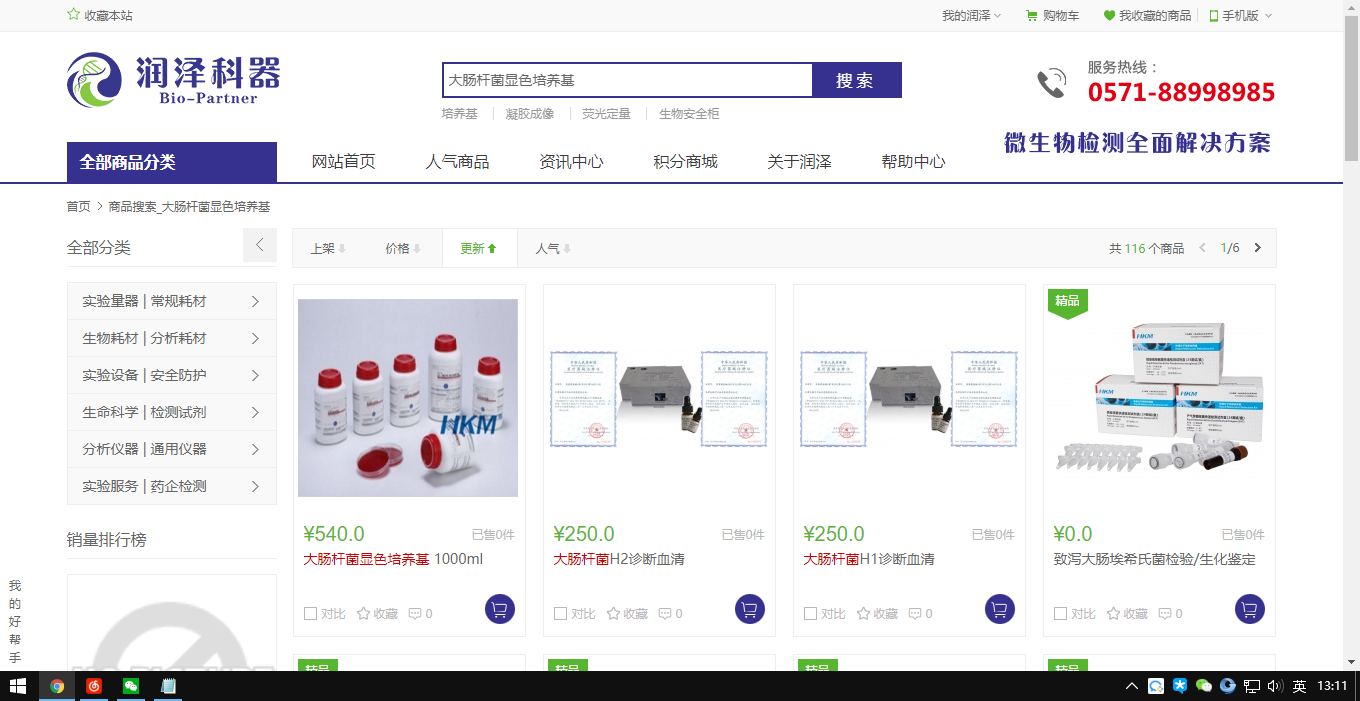Expand 生命科学 | 检测试剂 category

click(x=172, y=412)
